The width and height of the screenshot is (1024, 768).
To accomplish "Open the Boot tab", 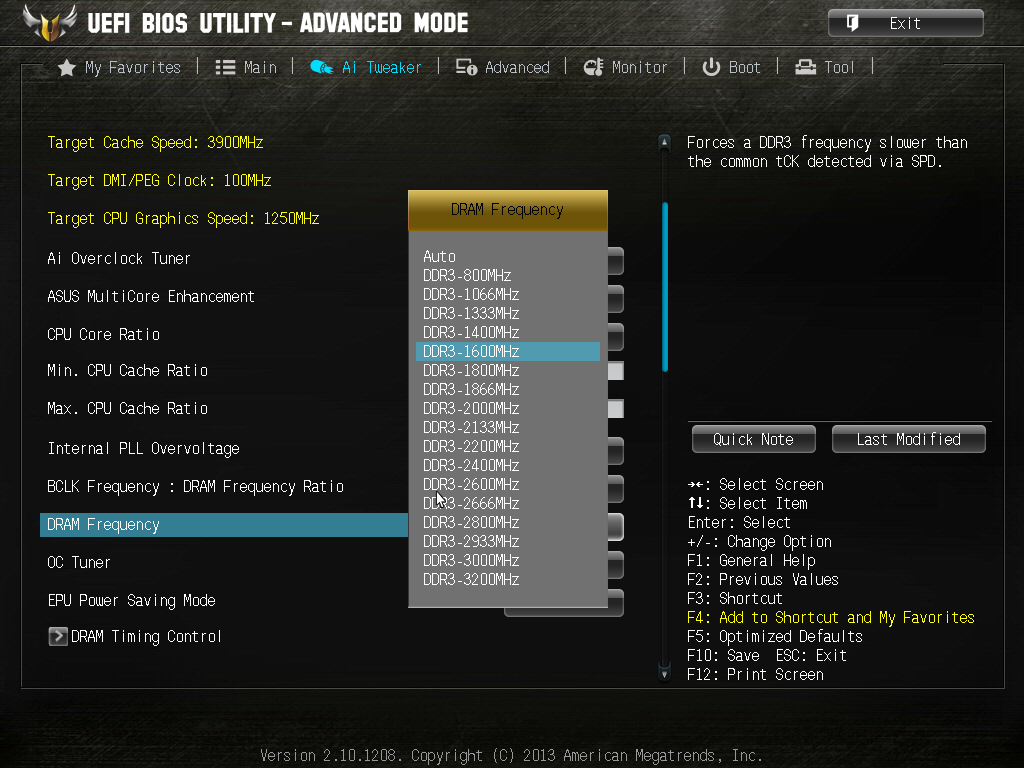I will pos(731,67).
